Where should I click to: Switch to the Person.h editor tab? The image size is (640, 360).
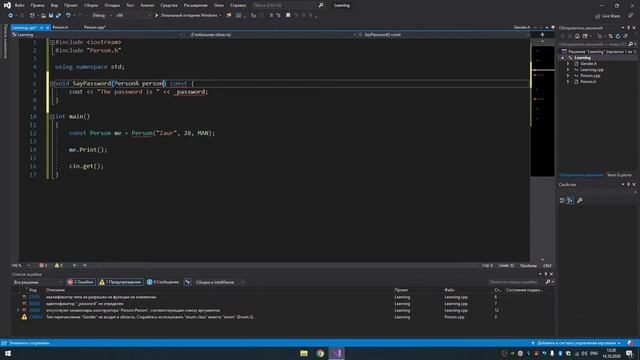60,27
